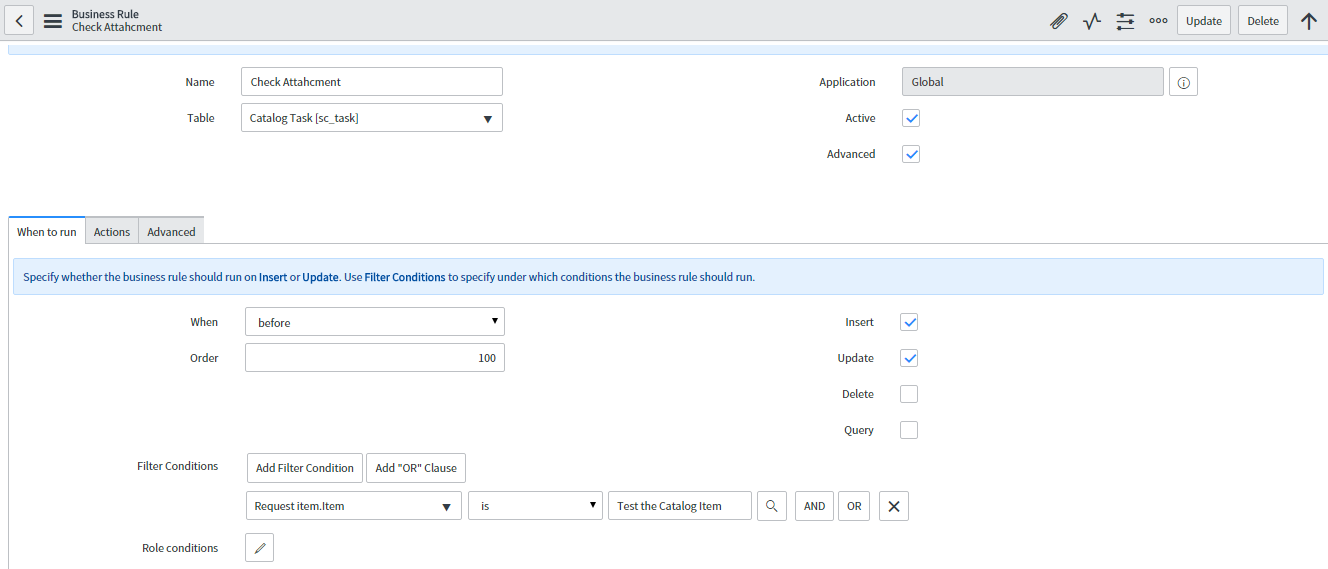Click Add Filter Condition button

[305, 468]
